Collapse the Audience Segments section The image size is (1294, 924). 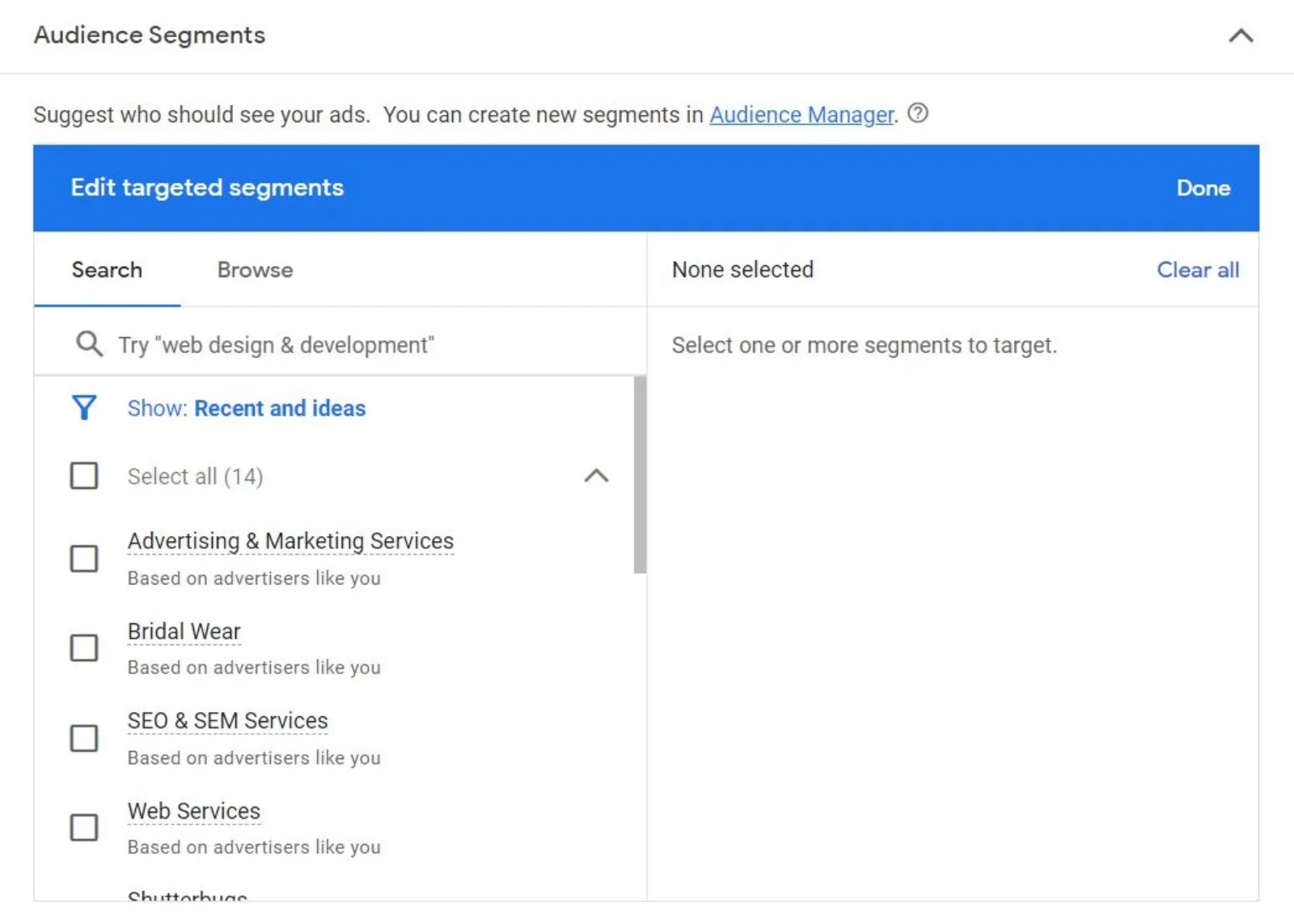pyautogui.click(x=1241, y=36)
